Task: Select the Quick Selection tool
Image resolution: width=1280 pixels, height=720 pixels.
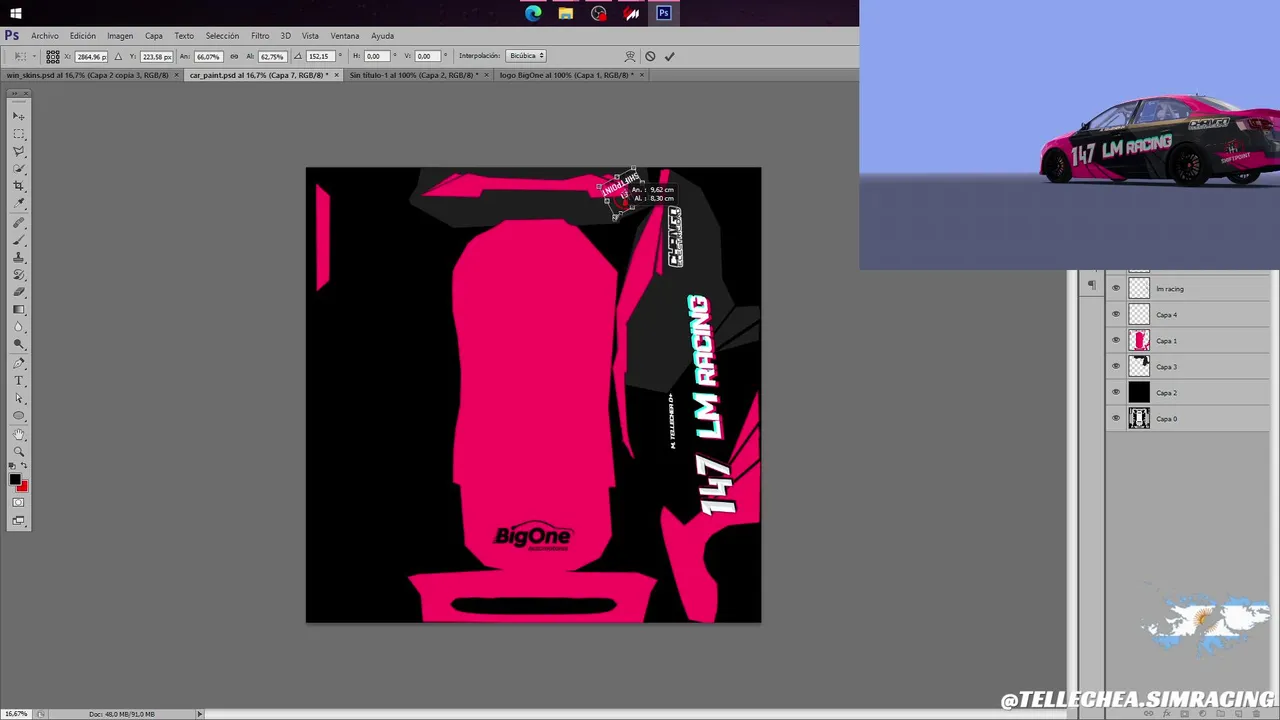Action: click(x=19, y=169)
